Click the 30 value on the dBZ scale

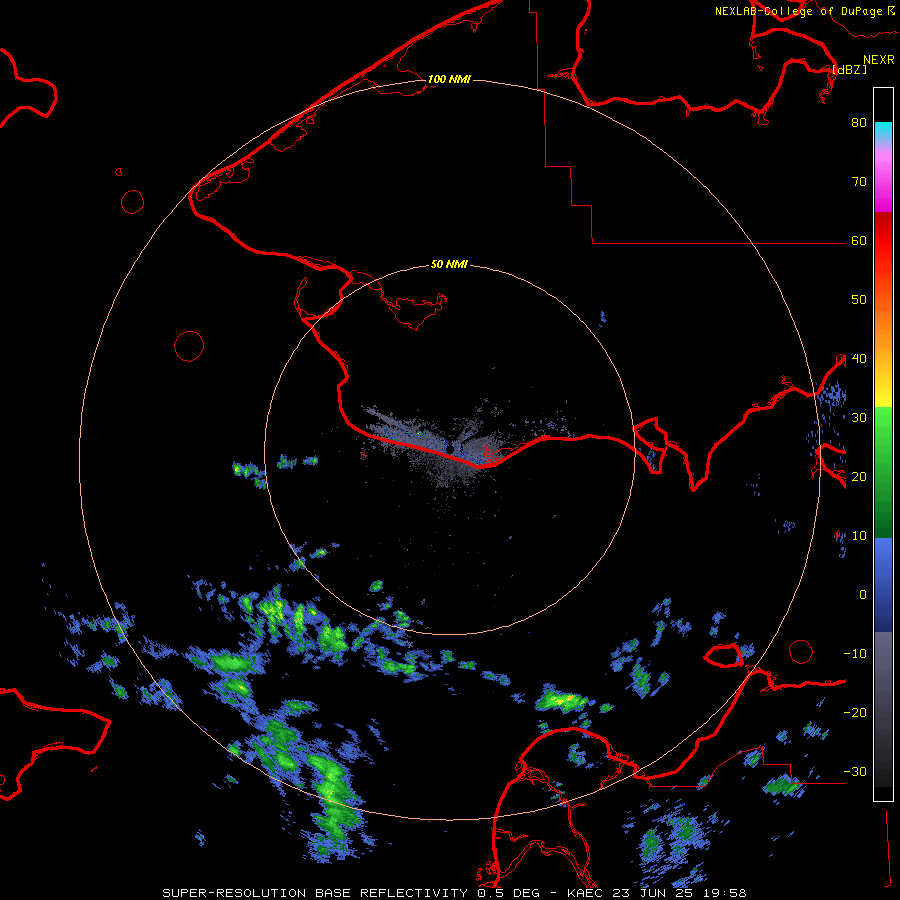(x=859, y=418)
